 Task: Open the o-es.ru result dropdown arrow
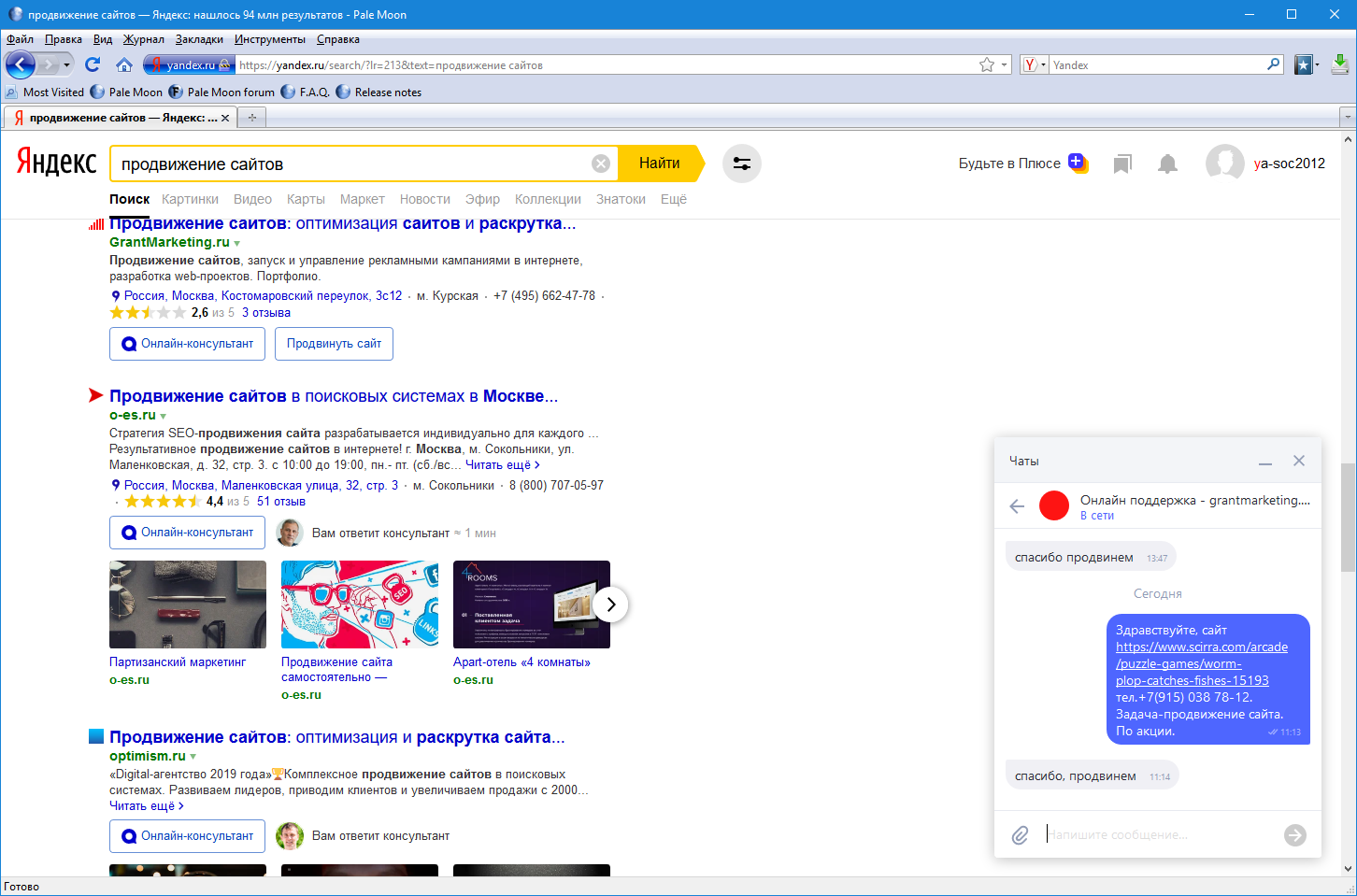(x=164, y=417)
